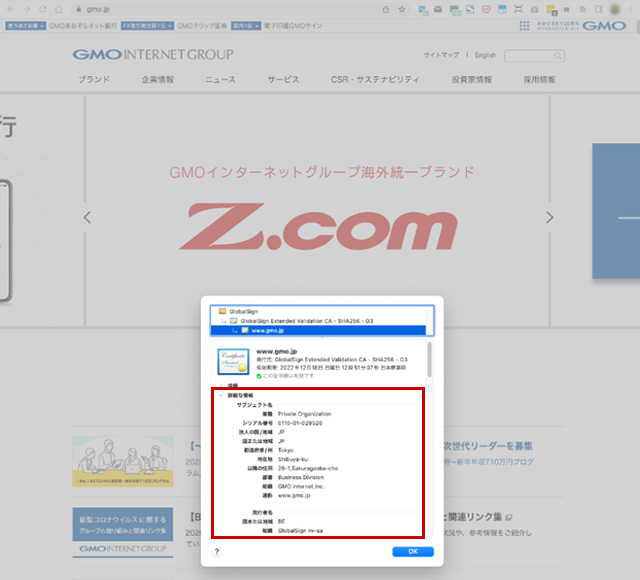This screenshot has height=580, width=640.
Task: Click the top-right GMO logo
Action: pos(604,26)
